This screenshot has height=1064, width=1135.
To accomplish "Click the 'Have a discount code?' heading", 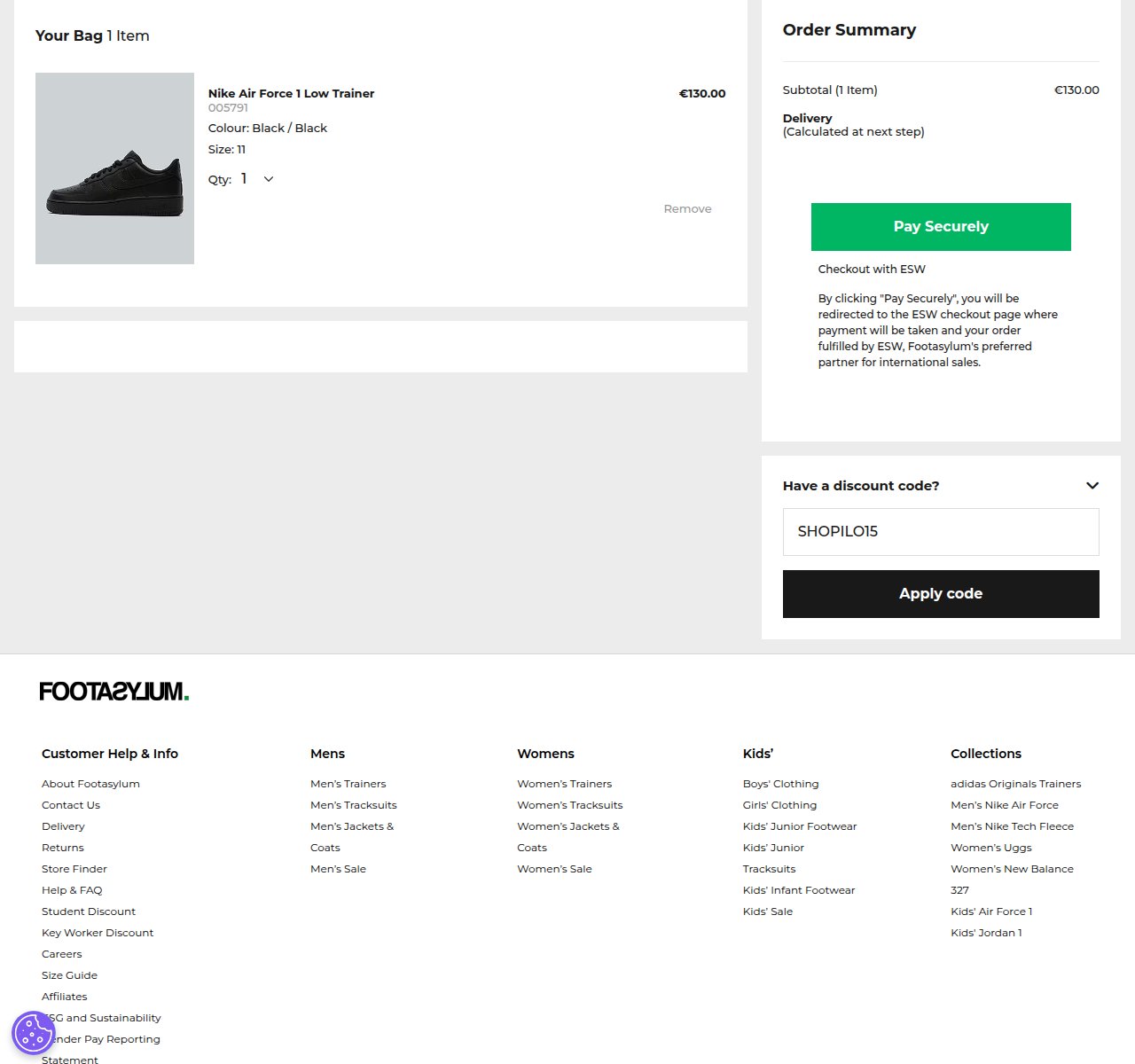I will click(861, 486).
